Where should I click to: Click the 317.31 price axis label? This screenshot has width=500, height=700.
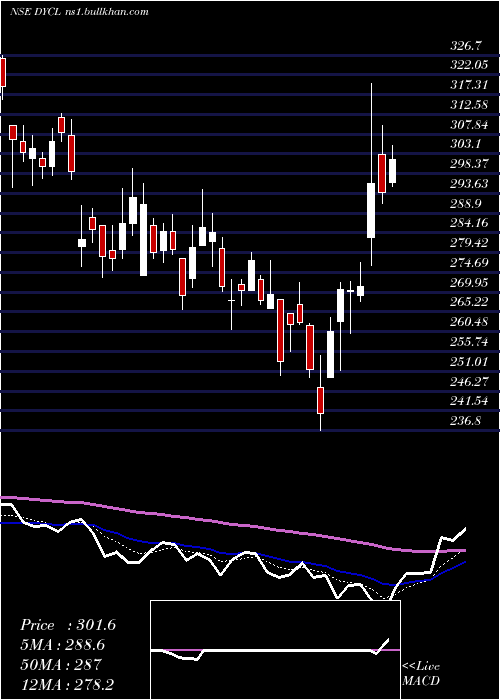(x=469, y=85)
